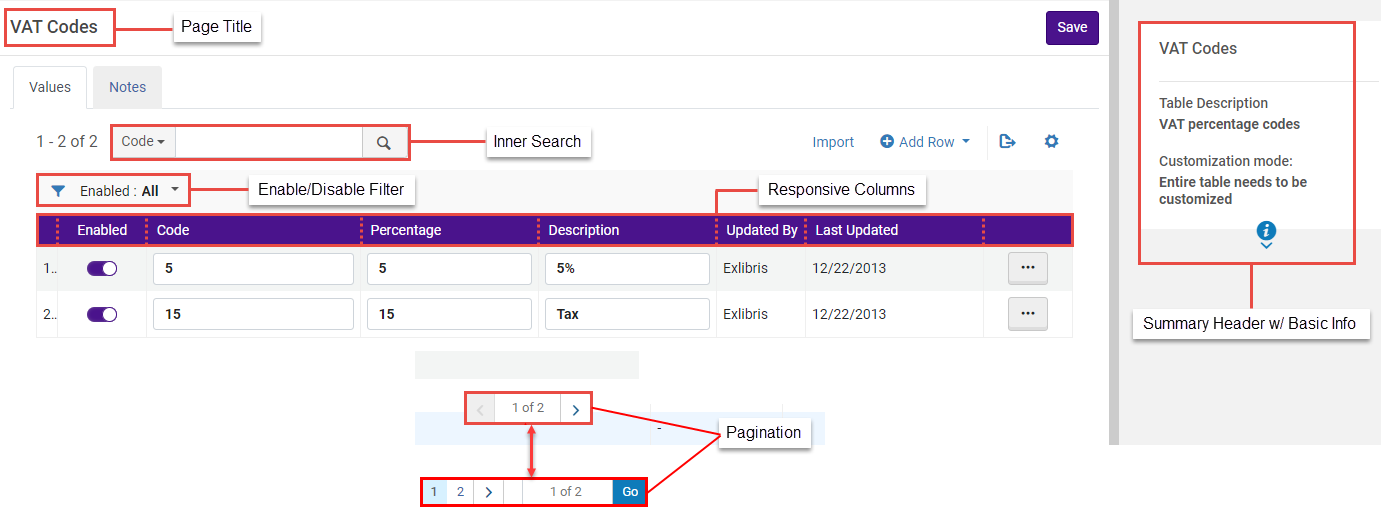Click the Code field containing 5
The image size is (1381, 516).
tap(253, 269)
